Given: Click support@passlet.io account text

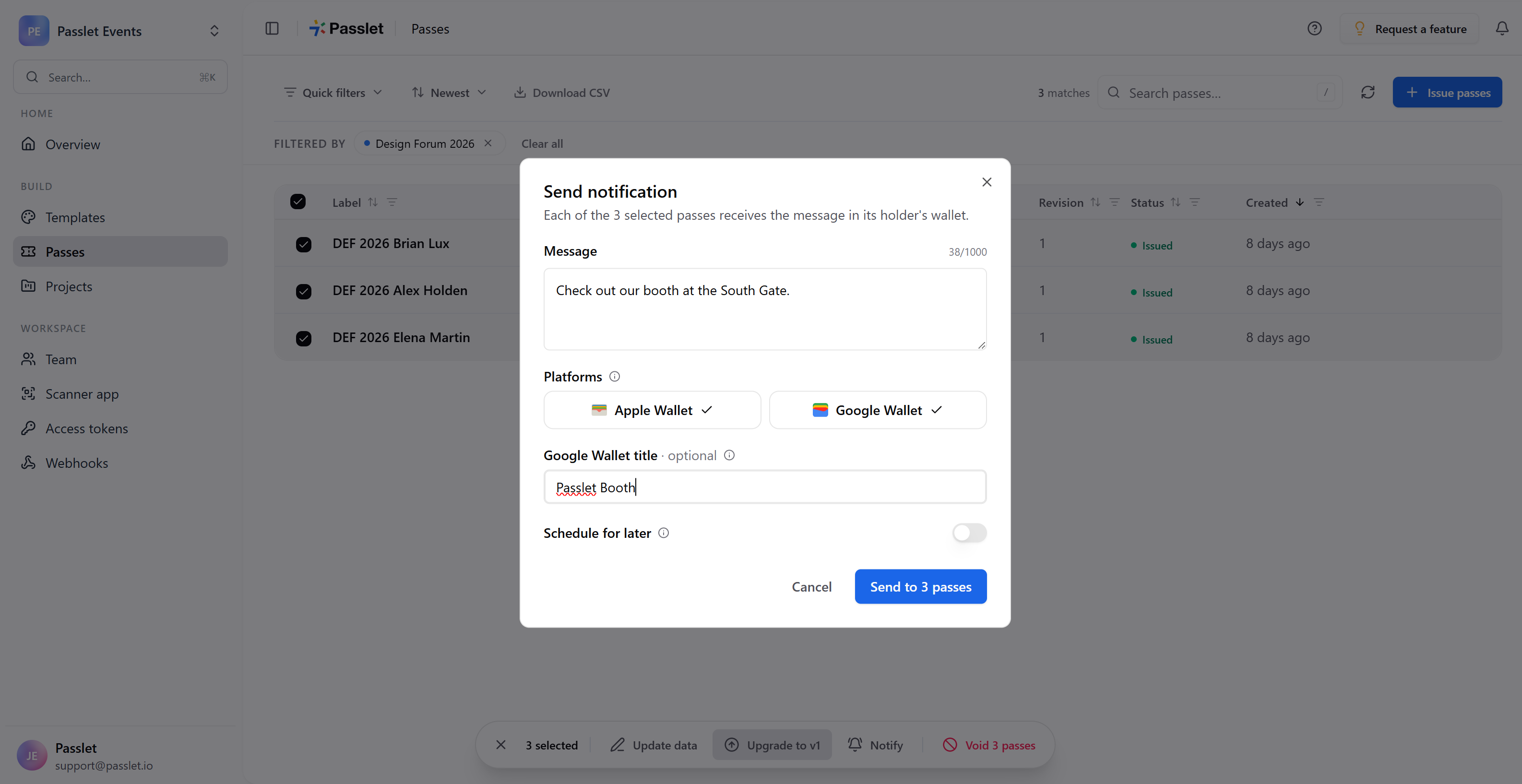Looking at the screenshot, I should point(104,765).
